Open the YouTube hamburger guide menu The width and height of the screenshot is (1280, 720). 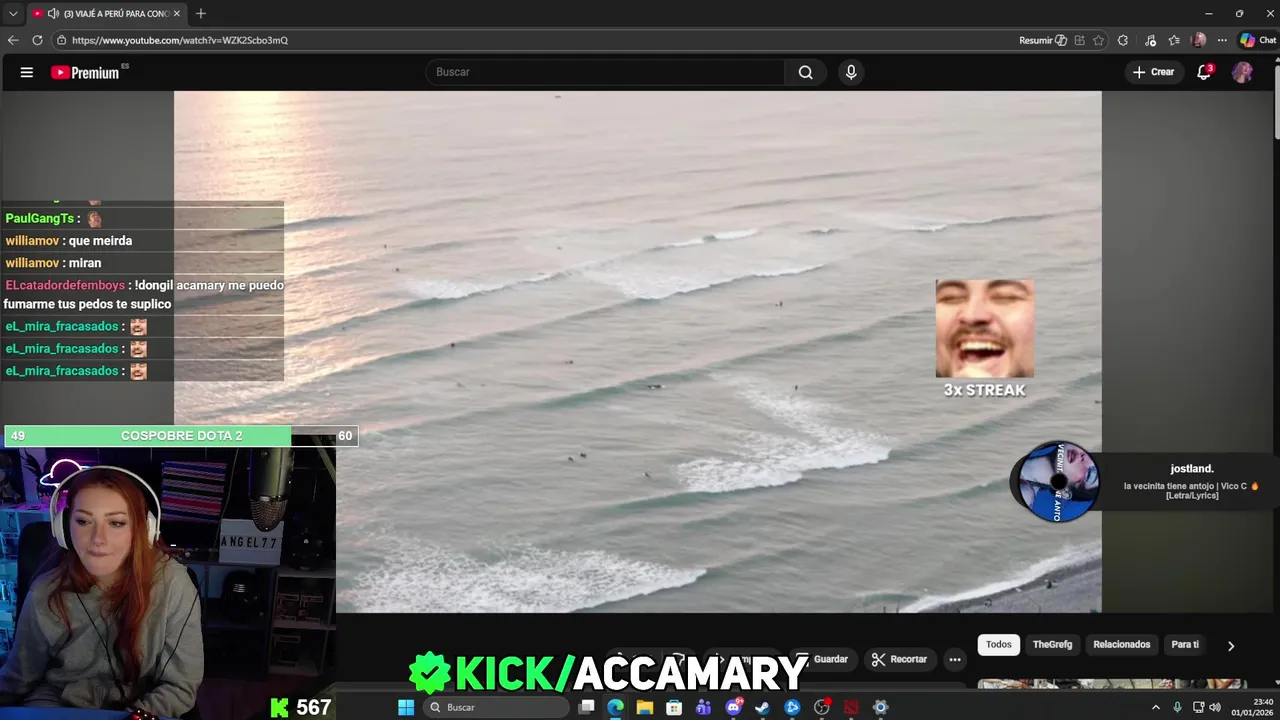coord(27,72)
